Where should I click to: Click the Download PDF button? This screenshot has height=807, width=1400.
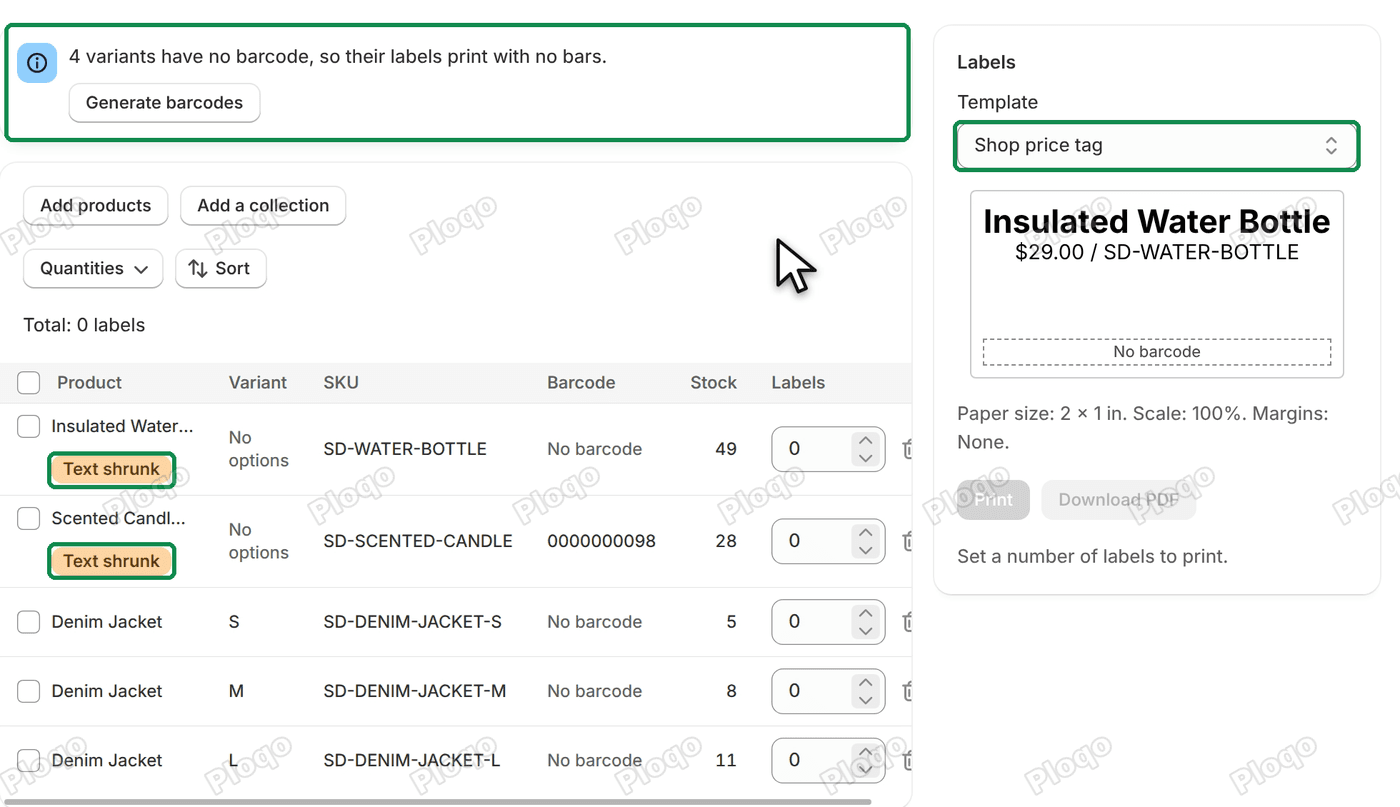1118,500
